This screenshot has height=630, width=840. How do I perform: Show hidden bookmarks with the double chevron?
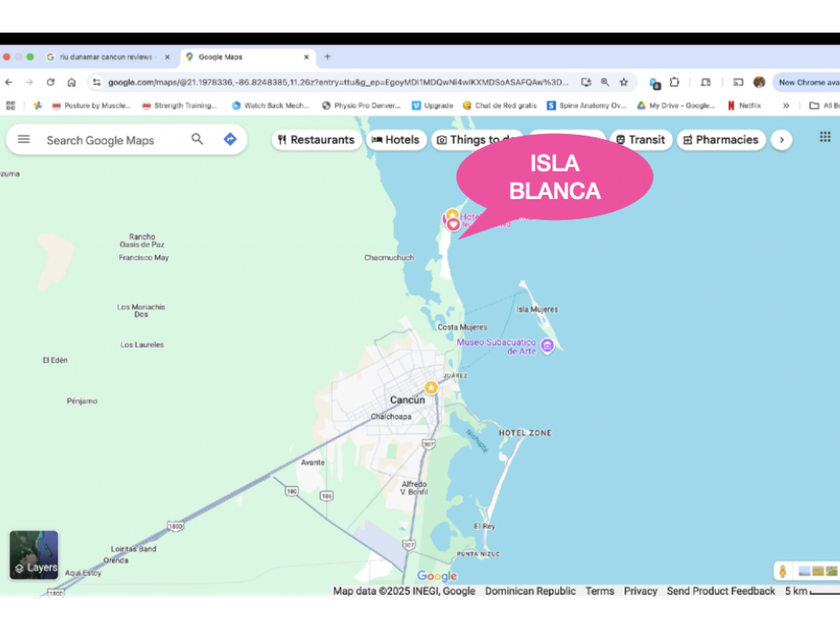pyautogui.click(x=786, y=106)
